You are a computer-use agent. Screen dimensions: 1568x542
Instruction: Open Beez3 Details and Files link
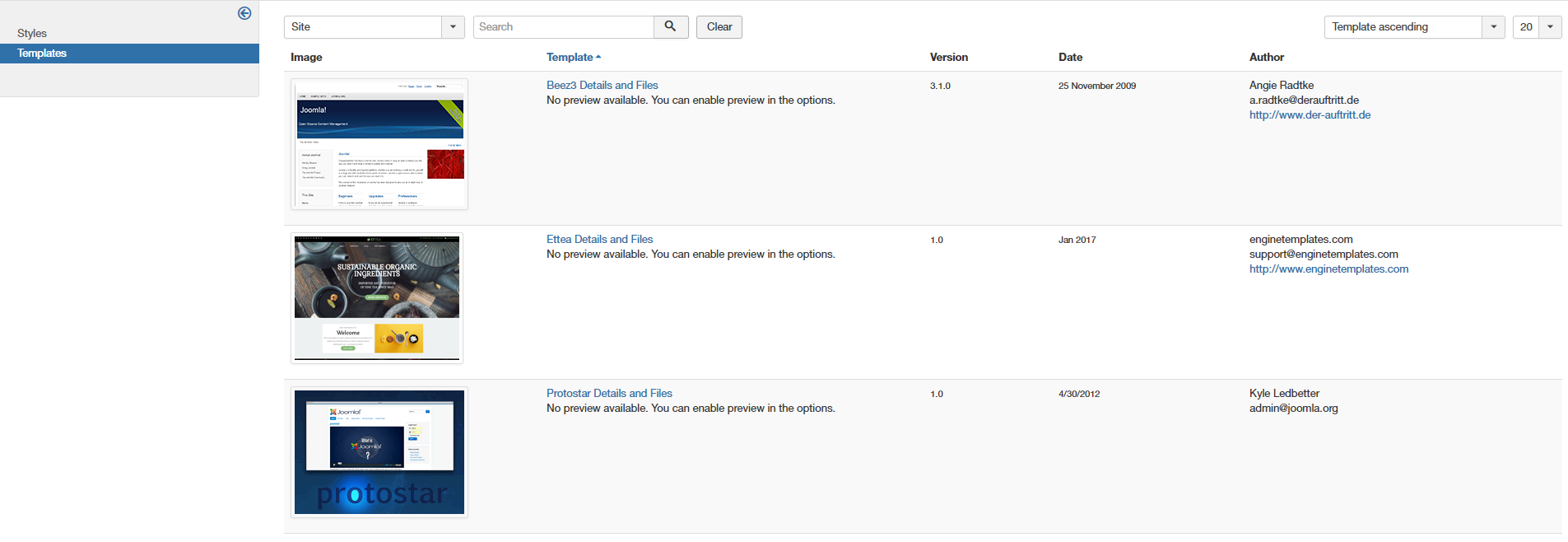point(602,85)
